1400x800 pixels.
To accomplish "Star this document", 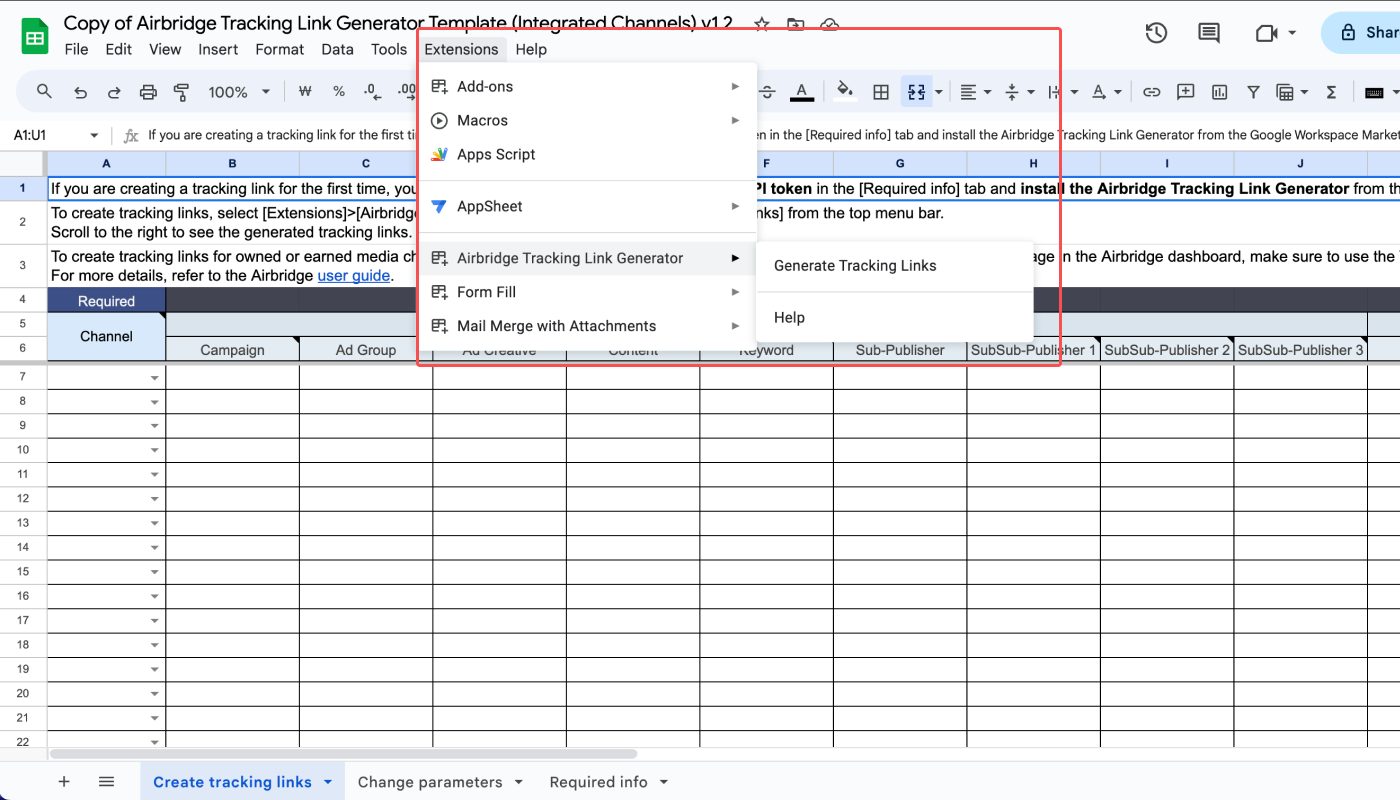I will pos(762,25).
